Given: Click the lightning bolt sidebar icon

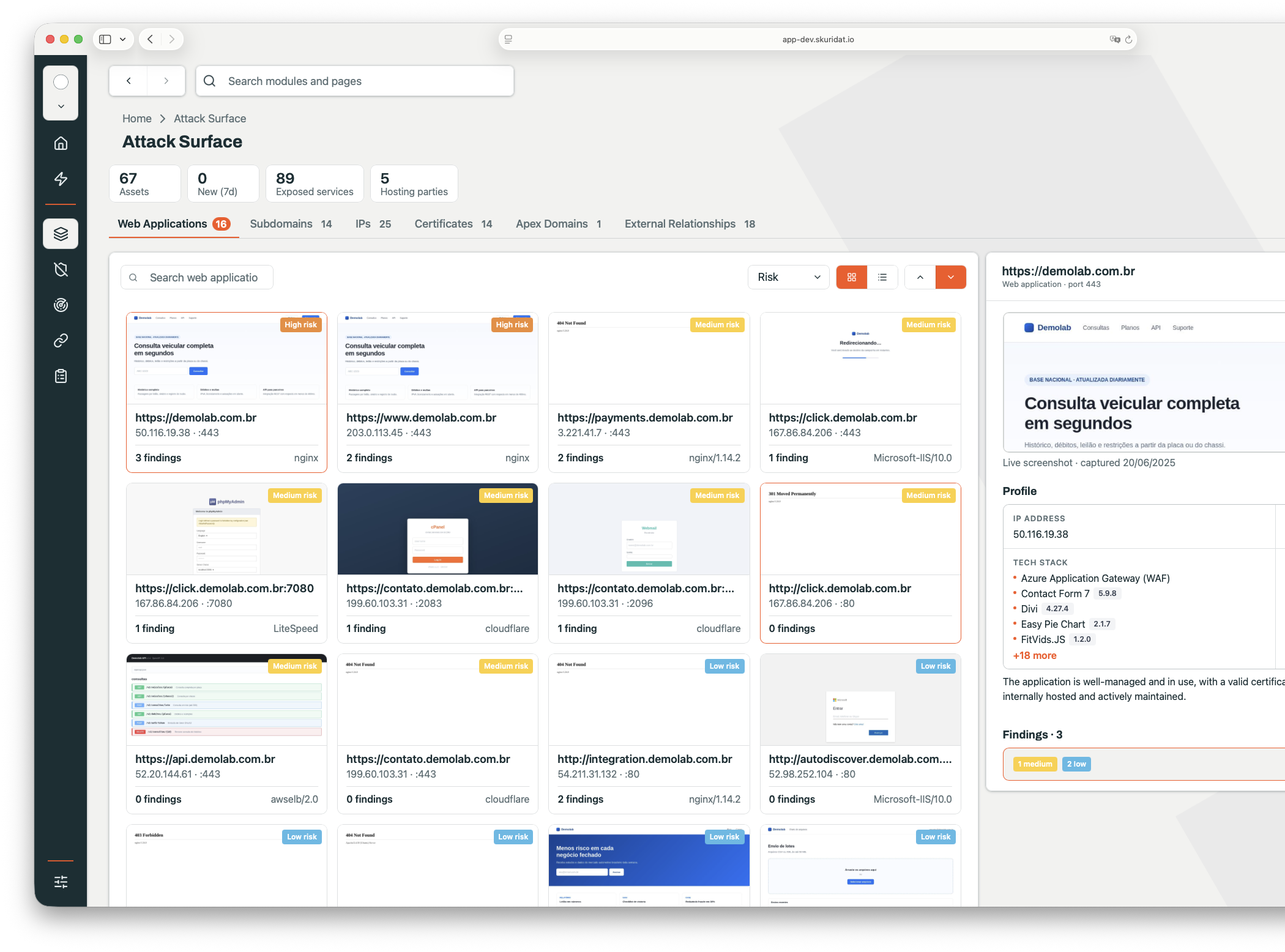Looking at the screenshot, I should (61, 179).
